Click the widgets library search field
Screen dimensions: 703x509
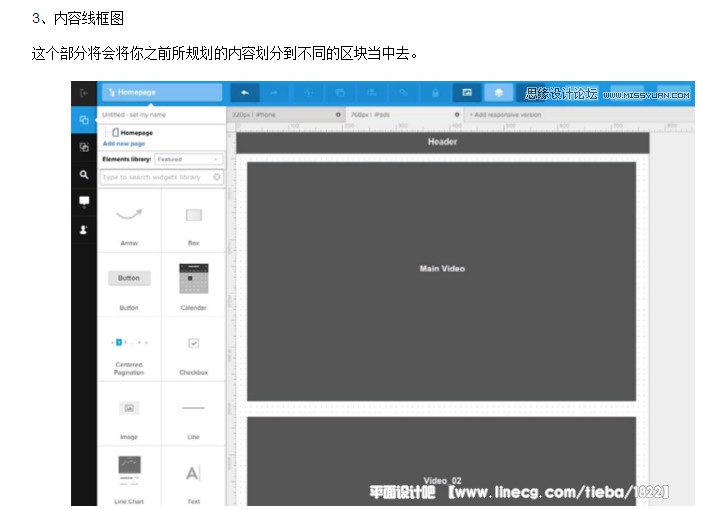(161, 177)
